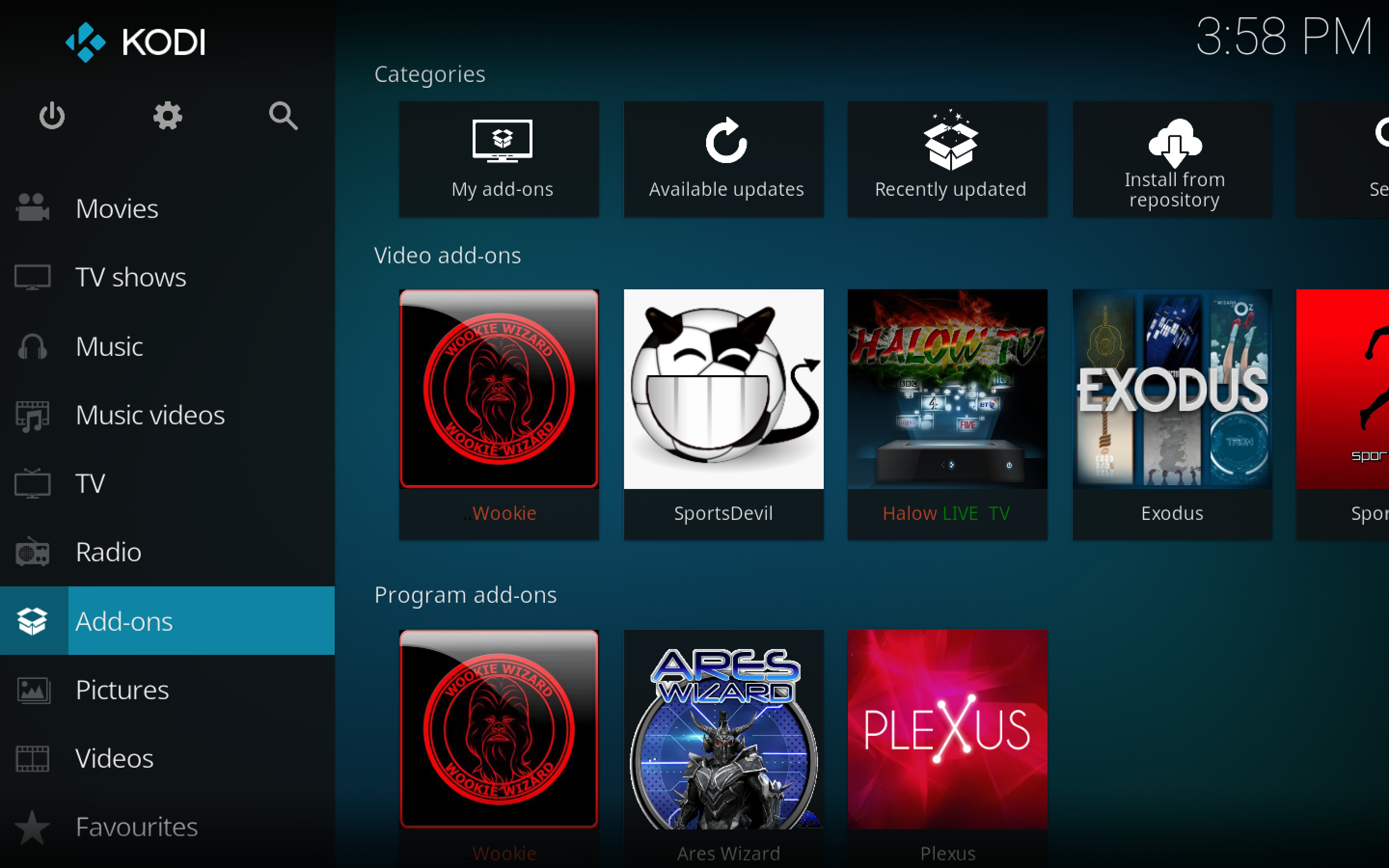This screenshot has width=1389, height=868.
Task: Click the Program add-ons heading
Action: coord(465,595)
